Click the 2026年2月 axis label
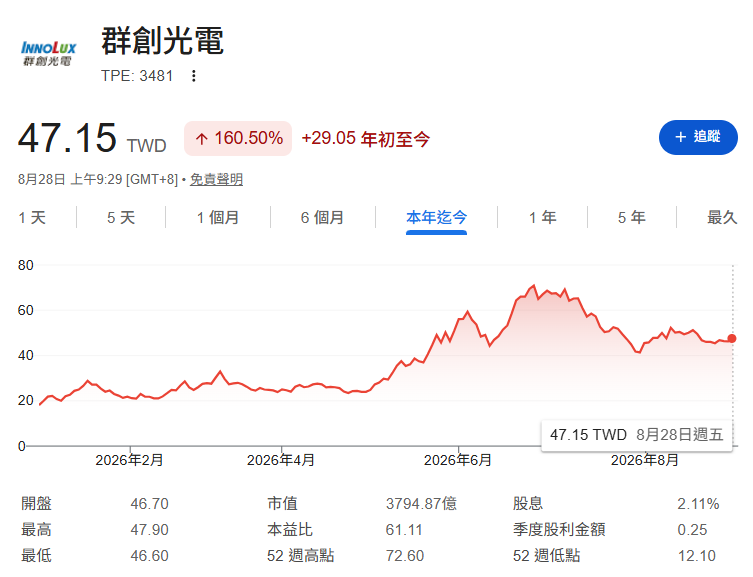The height and width of the screenshot is (577, 753). pos(130,460)
